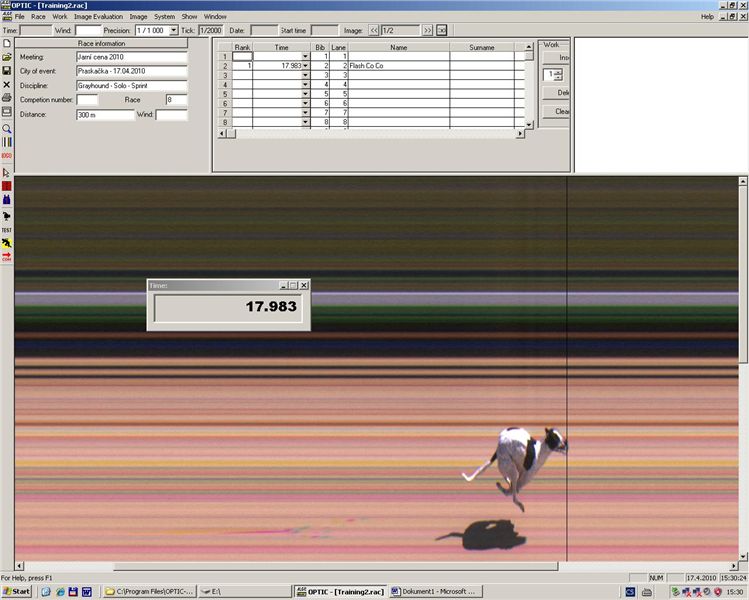Switch to Dokument1 Microsoft Word taskbar button
The image size is (749, 600).
click(436, 591)
